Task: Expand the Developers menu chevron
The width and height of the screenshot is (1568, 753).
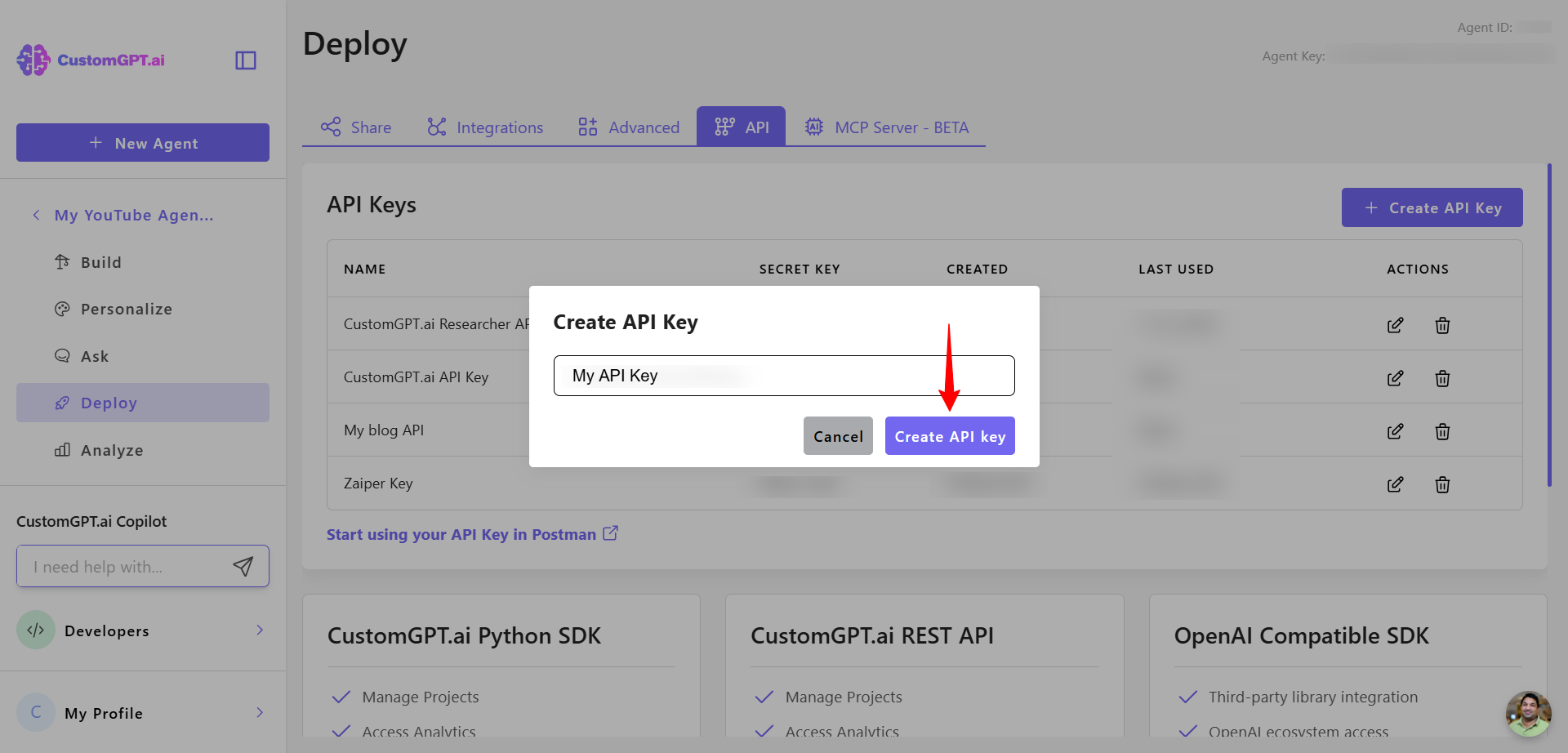Action: (260, 630)
